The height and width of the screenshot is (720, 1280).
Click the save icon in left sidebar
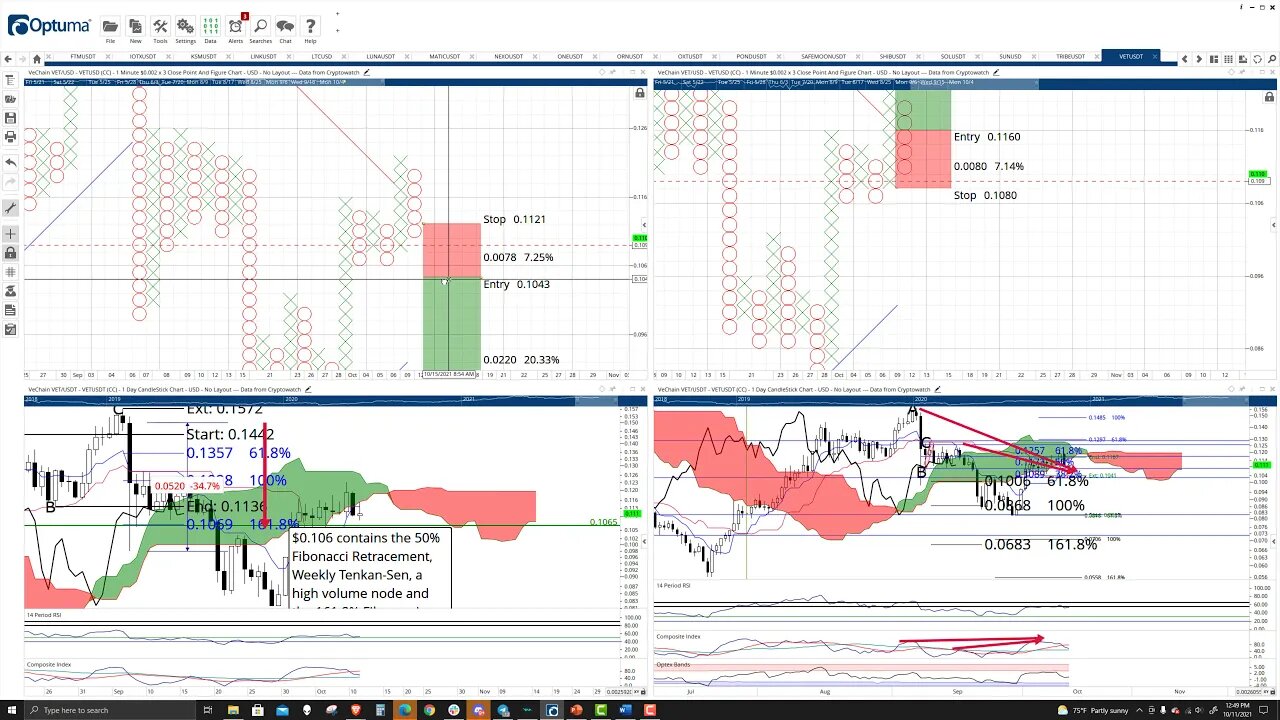[10, 118]
